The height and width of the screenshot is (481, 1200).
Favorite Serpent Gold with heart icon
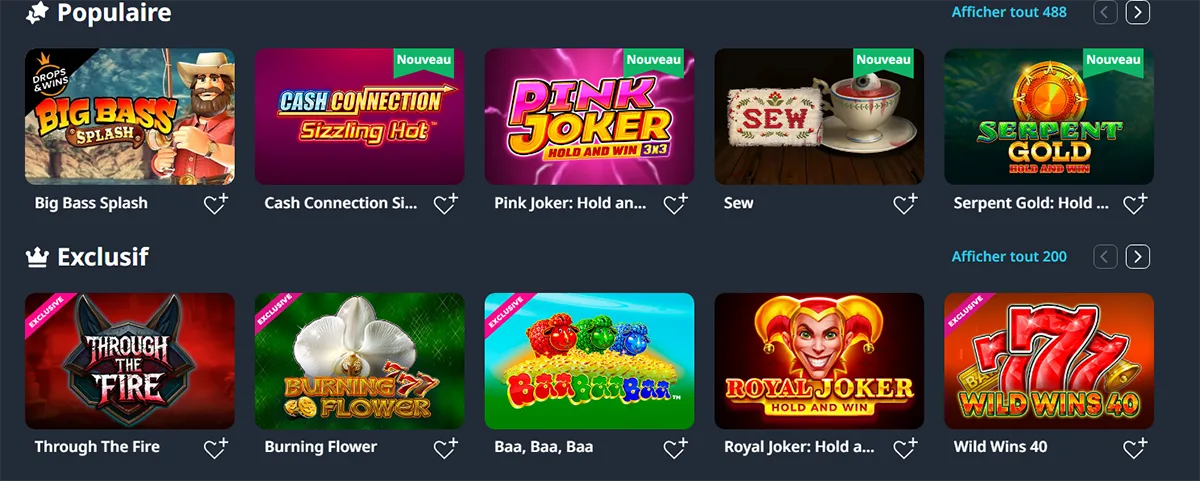1136,204
